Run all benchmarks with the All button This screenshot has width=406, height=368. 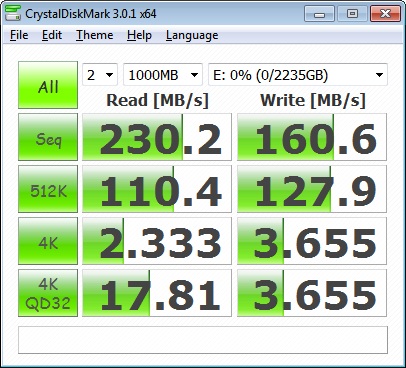click(x=48, y=85)
